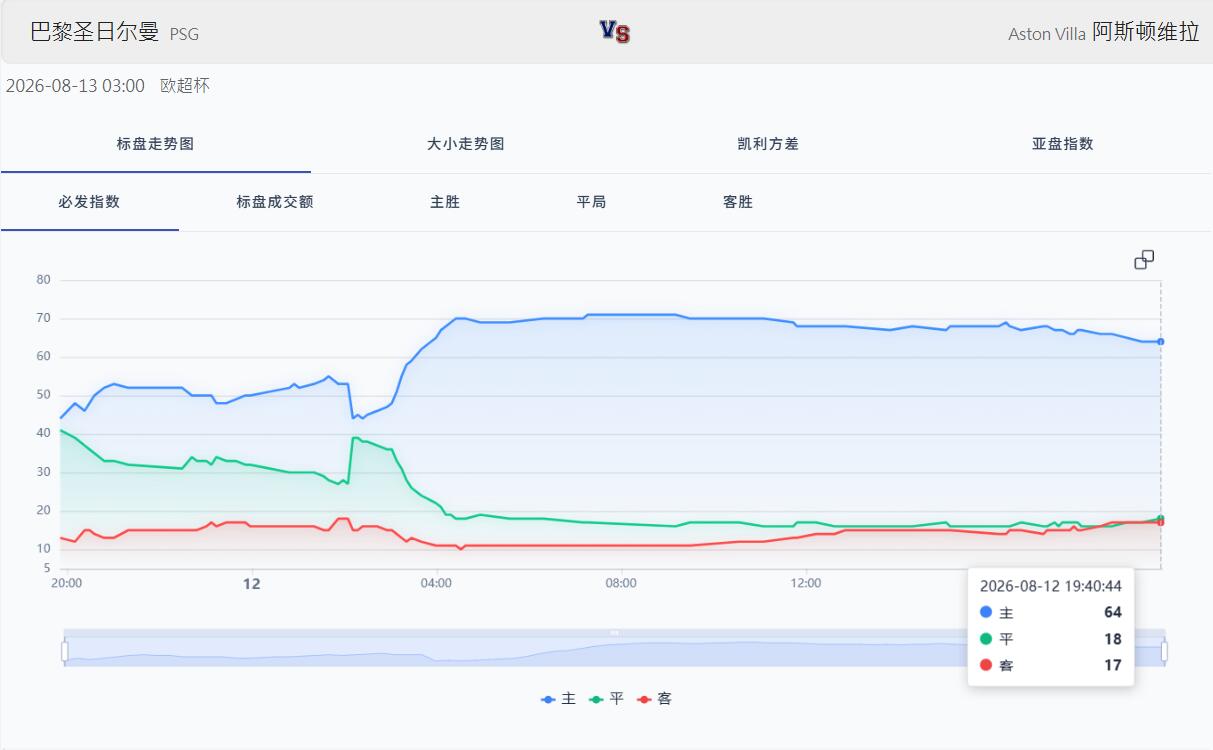Click the top grip of zoom slider
This screenshot has height=750, width=1213.
(614, 632)
